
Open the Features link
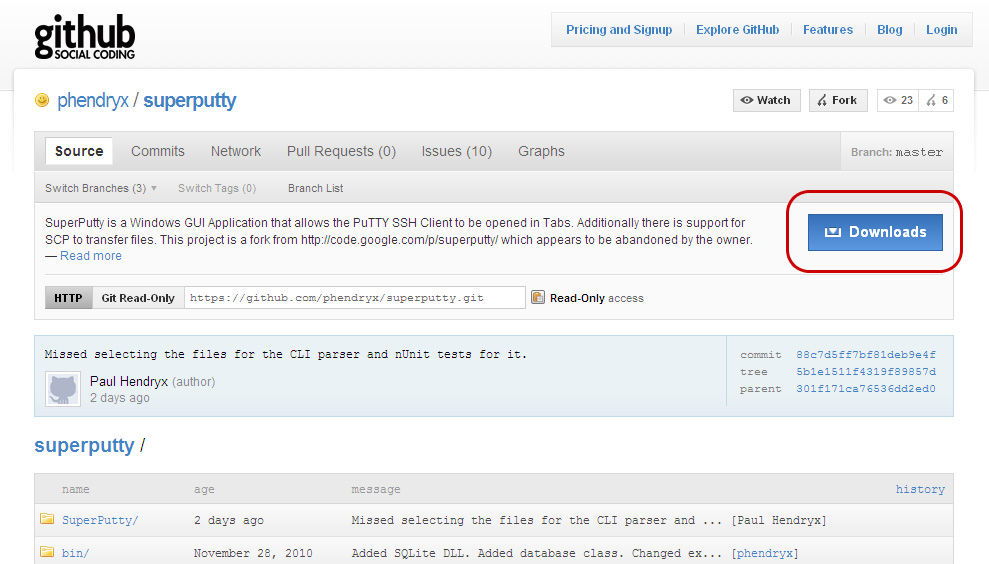click(x=828, y=30)
